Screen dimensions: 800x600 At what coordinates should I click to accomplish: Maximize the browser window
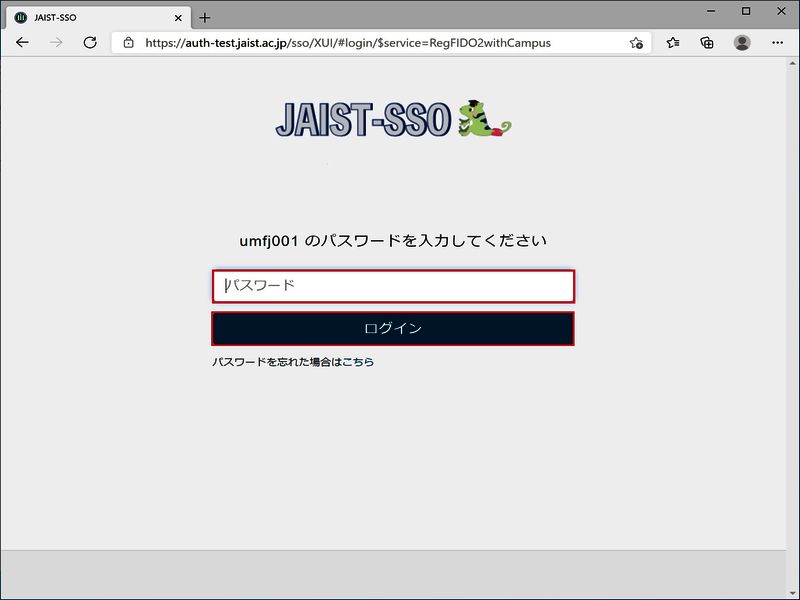coord(746,10)
